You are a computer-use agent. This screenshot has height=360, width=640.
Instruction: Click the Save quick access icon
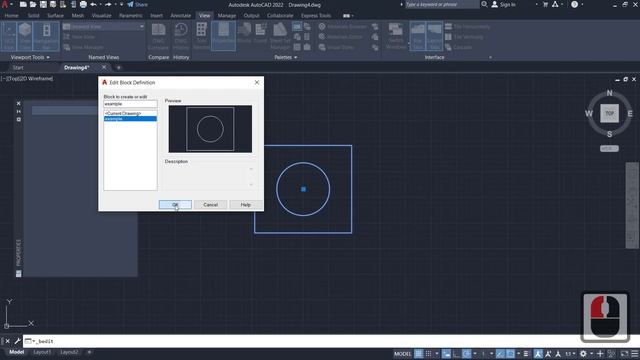[43, 4]
